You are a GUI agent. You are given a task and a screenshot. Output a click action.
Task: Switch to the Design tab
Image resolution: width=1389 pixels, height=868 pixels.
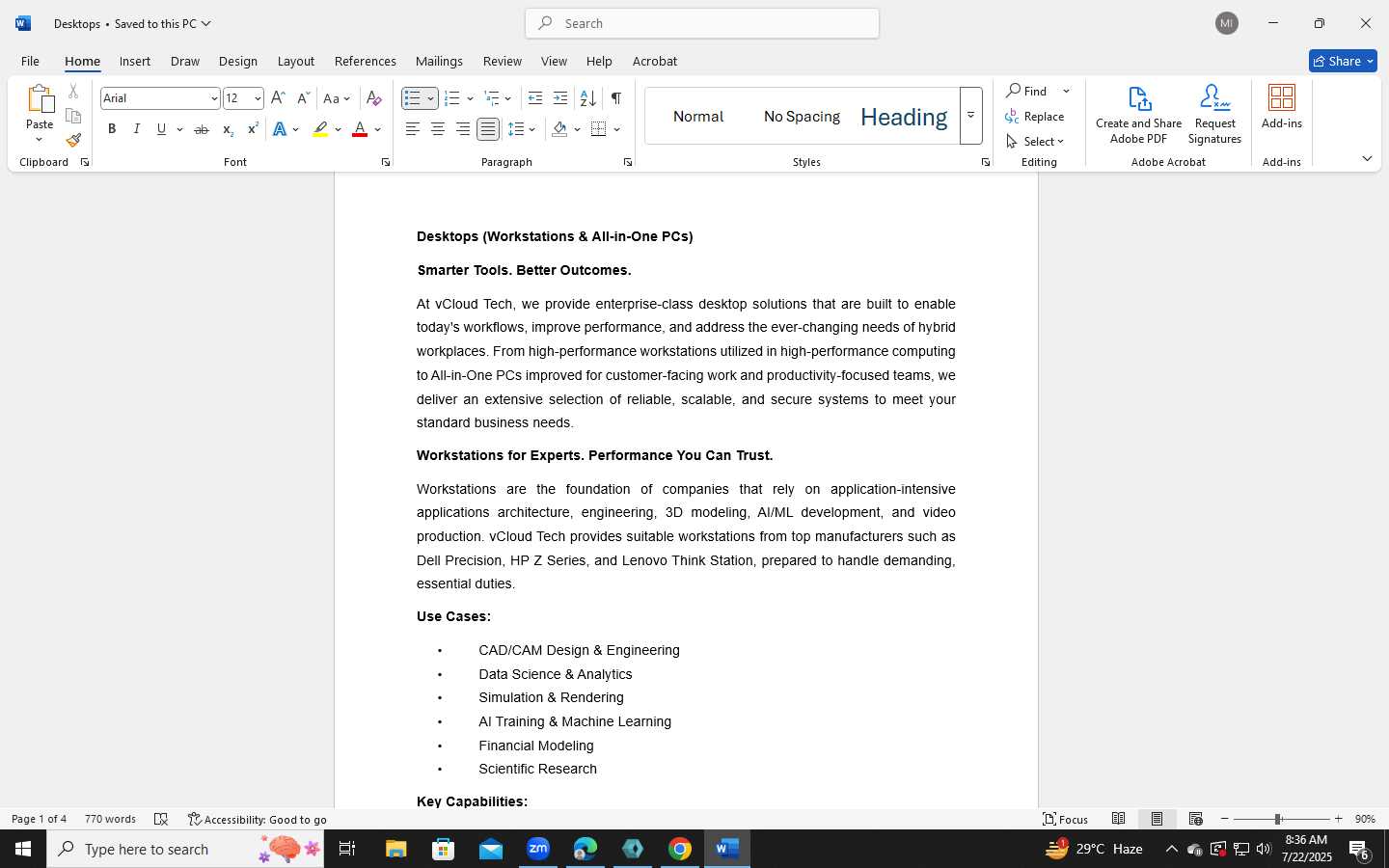237,61
